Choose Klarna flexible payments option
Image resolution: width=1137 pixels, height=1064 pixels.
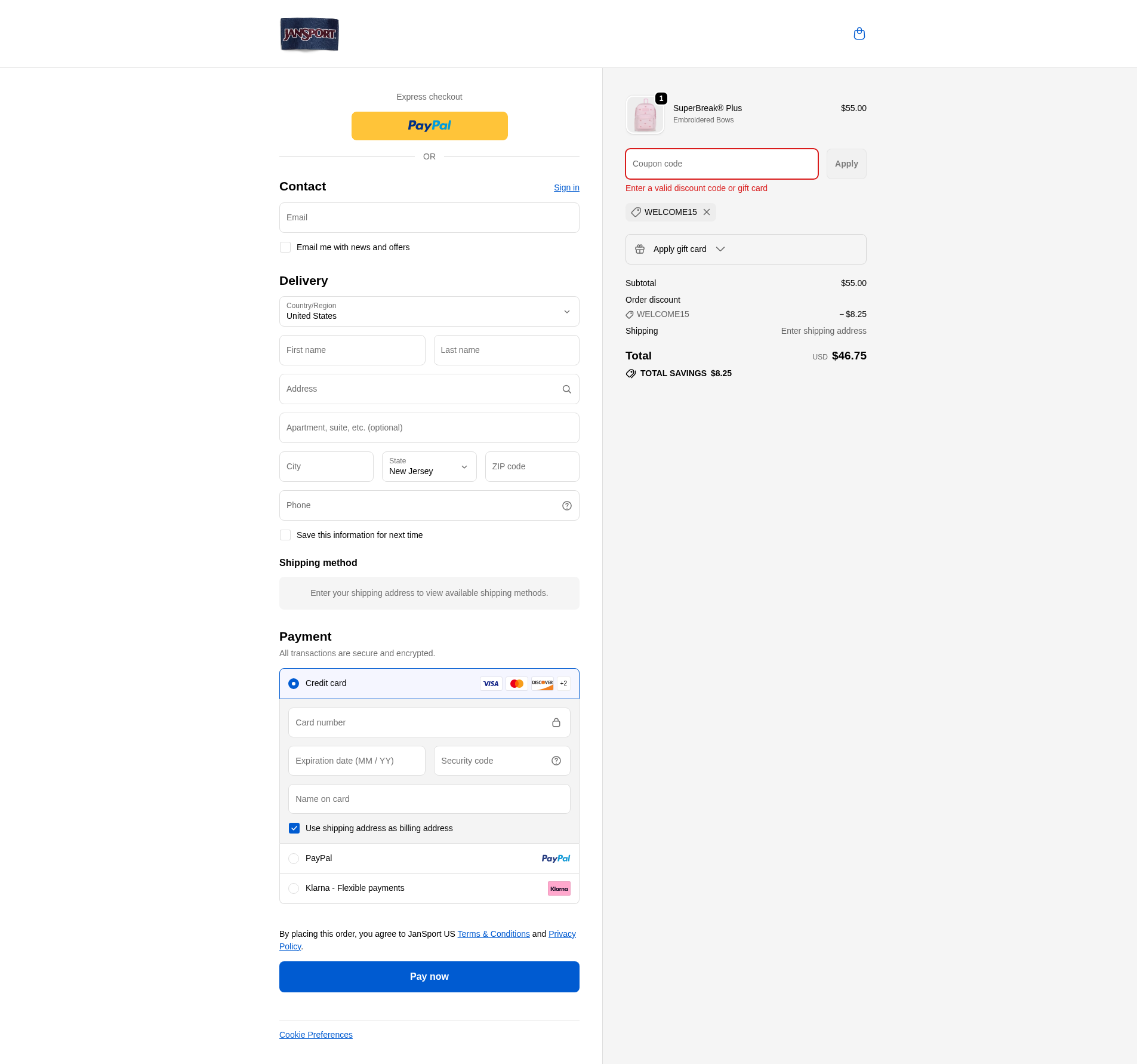[x=294, y=888]
